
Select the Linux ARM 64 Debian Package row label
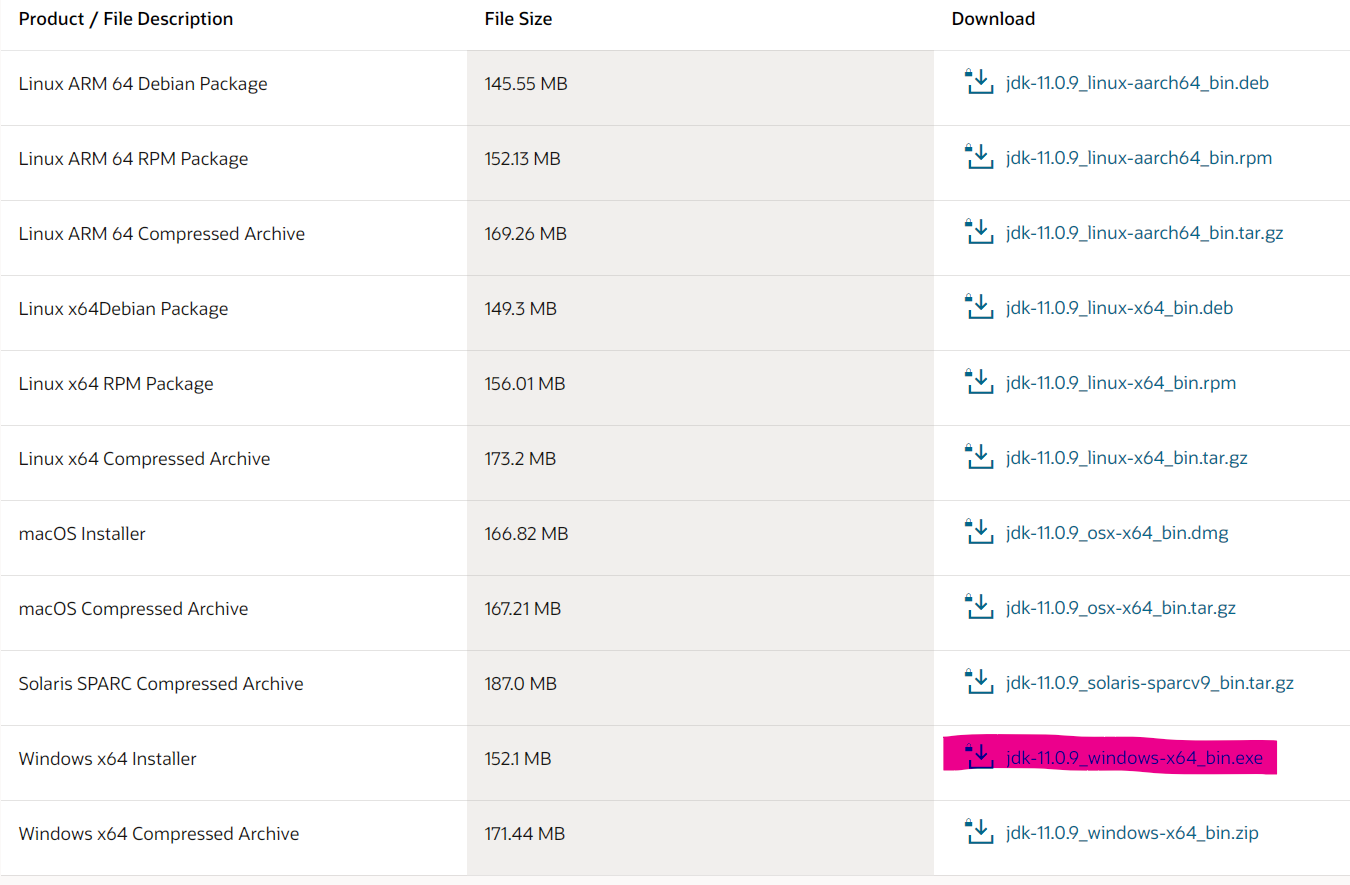[143, 84]
